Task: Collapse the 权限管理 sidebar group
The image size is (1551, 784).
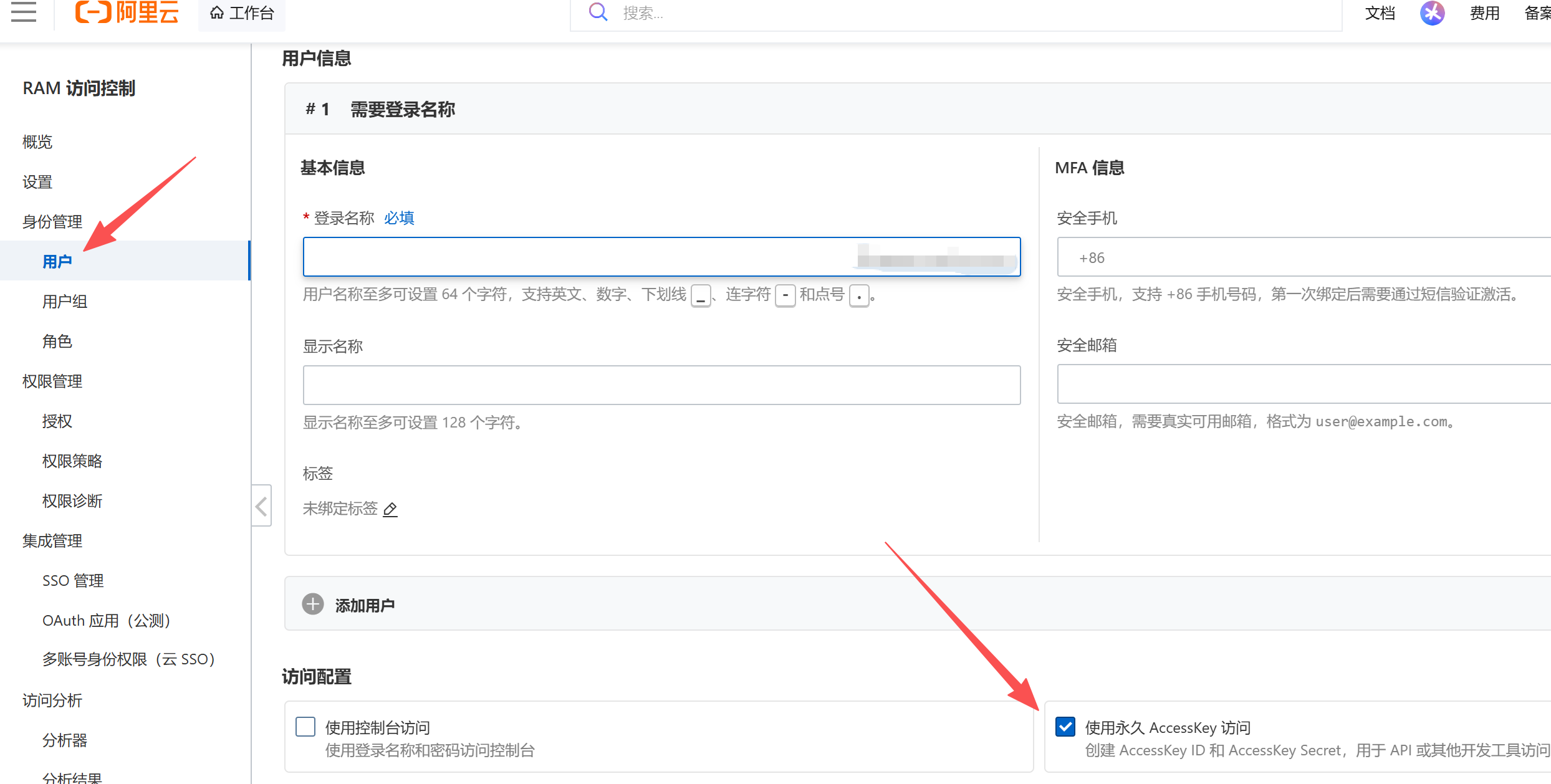Action: tap(52, 381)
